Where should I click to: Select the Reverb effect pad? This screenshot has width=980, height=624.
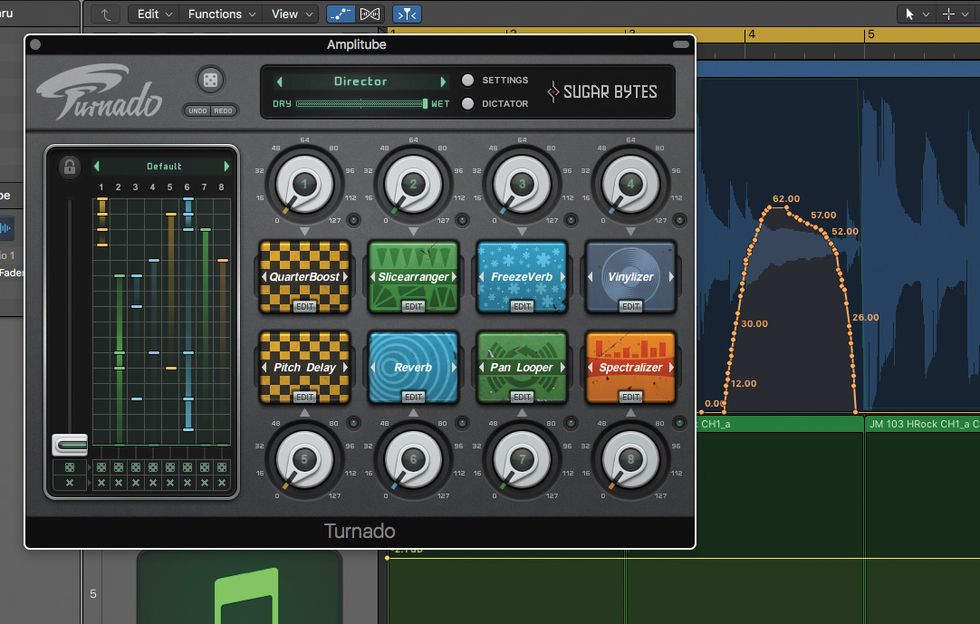point(413,367)
